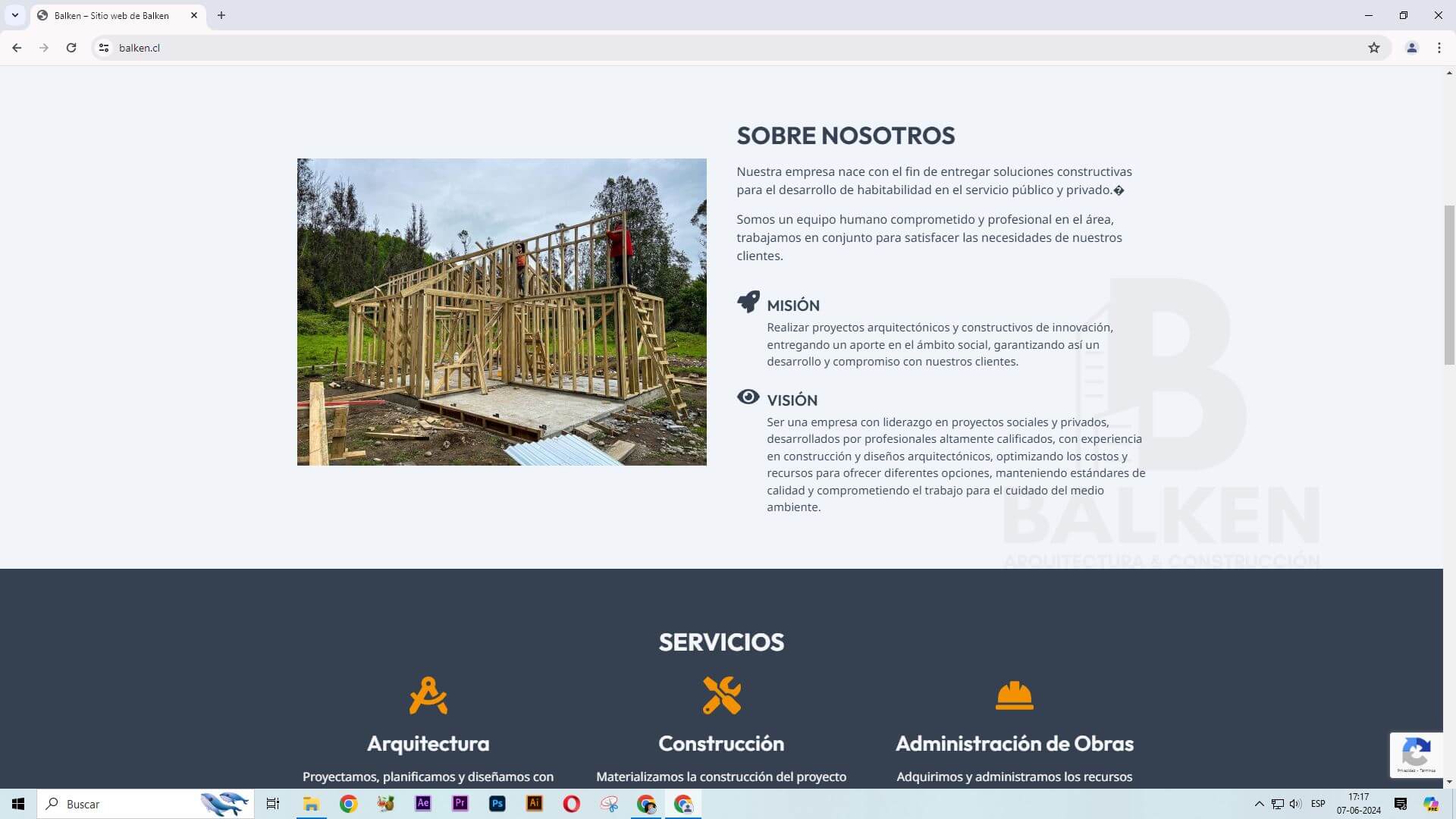This screenshot has width=1456, height=819.
Task: Open a new browser tab
Action: click(x=221, y=15)
